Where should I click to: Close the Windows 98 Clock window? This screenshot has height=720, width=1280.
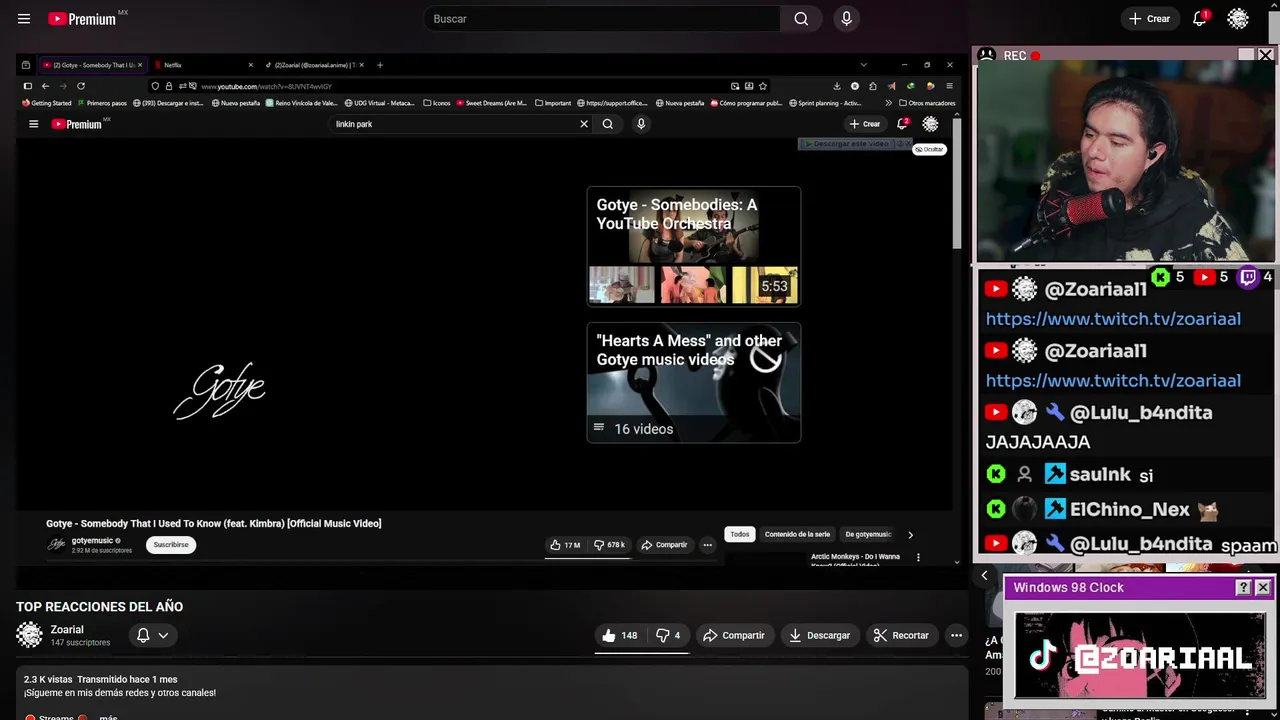[1262, 588]
